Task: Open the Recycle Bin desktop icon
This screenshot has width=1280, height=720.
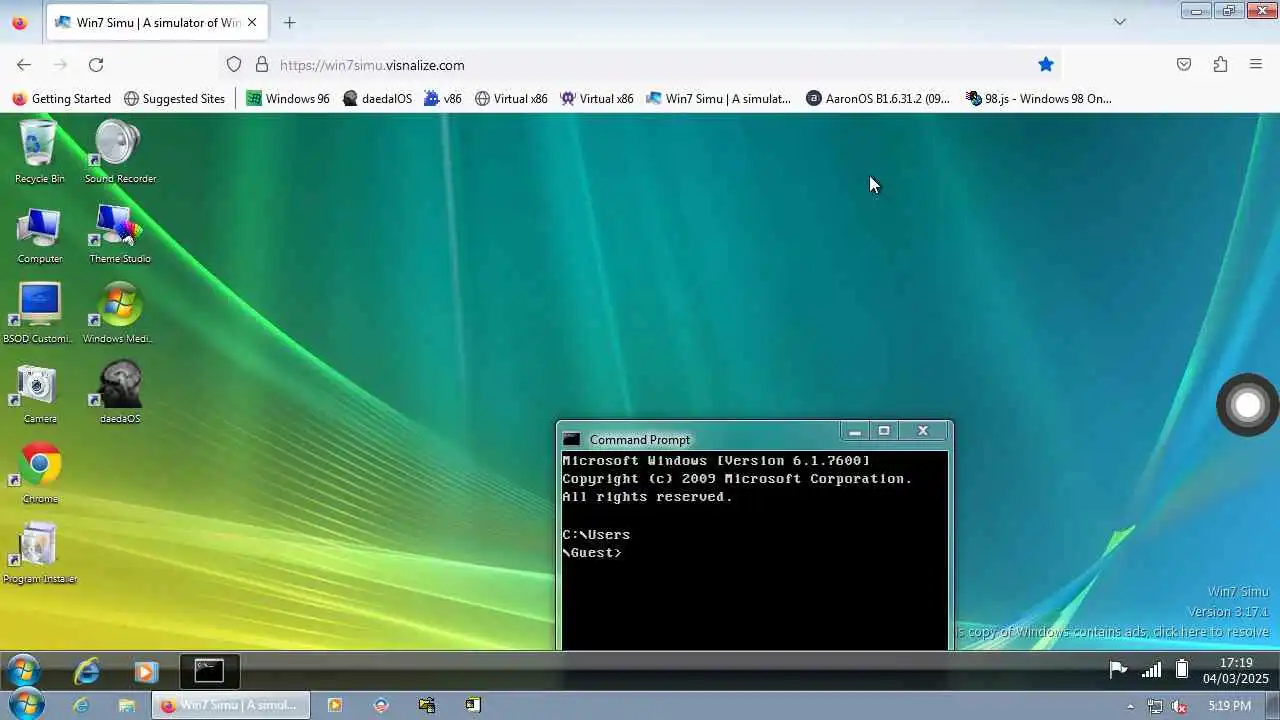Action: coord(39,151)
